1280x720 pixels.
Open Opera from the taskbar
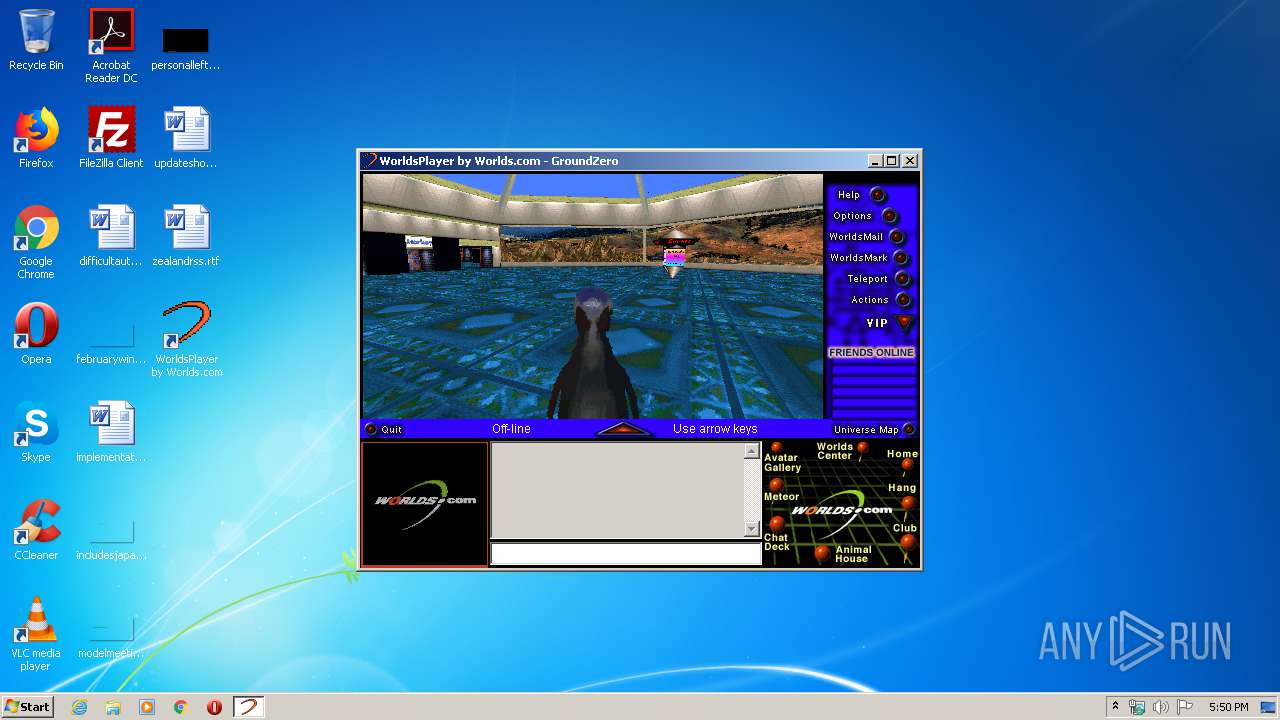pyautogui.click(x=214, y=707)
